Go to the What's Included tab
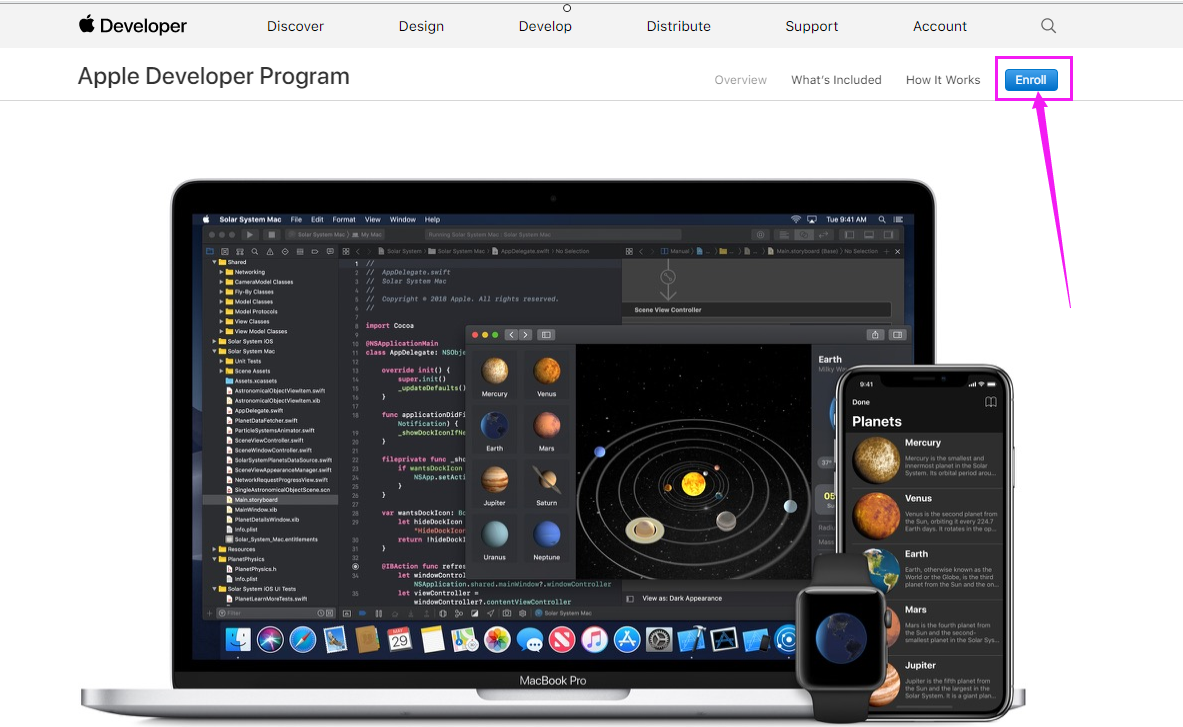The image size is (1183, 727). click(836, 80)
